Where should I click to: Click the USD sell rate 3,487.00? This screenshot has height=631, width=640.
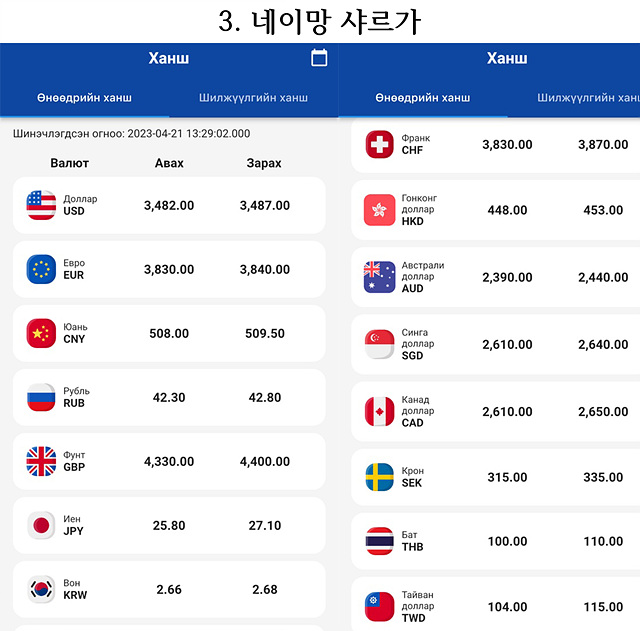coord(264,205)
